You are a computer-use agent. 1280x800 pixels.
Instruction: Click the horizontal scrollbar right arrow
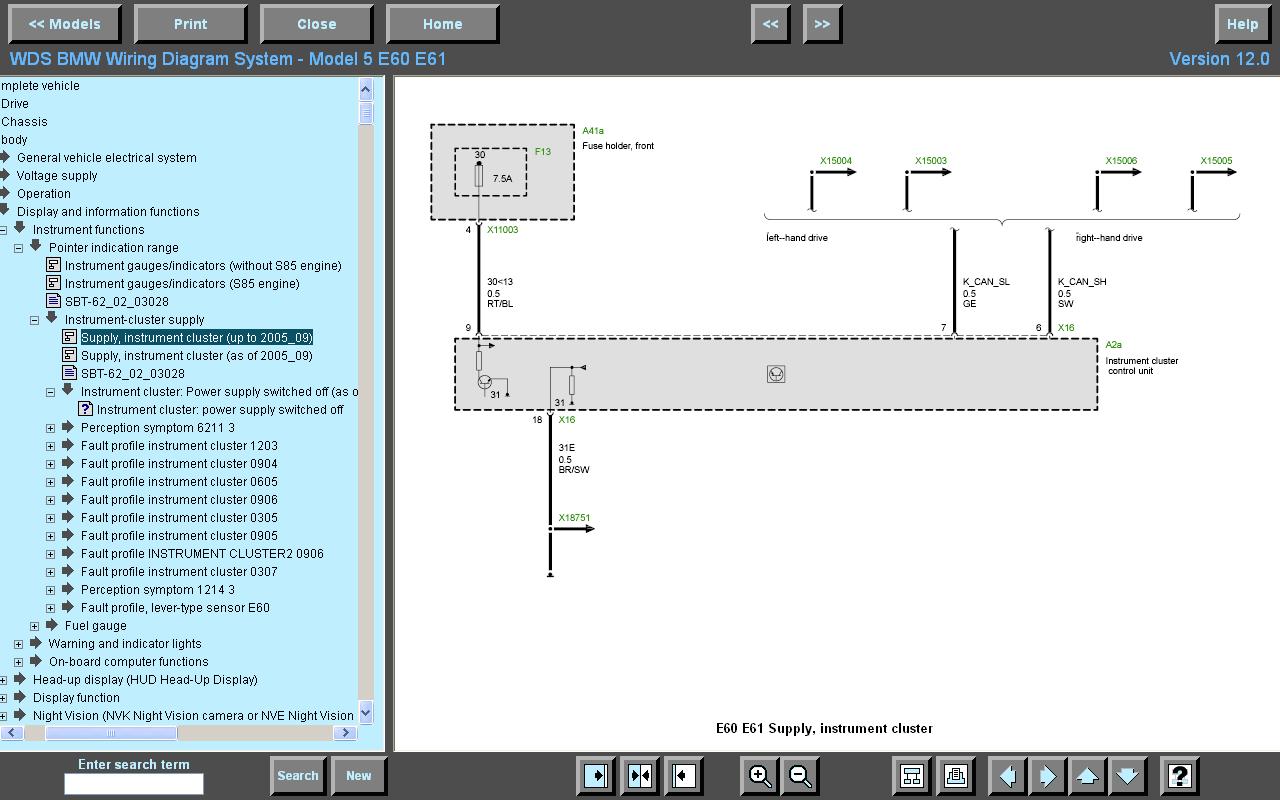pos(347,733)
